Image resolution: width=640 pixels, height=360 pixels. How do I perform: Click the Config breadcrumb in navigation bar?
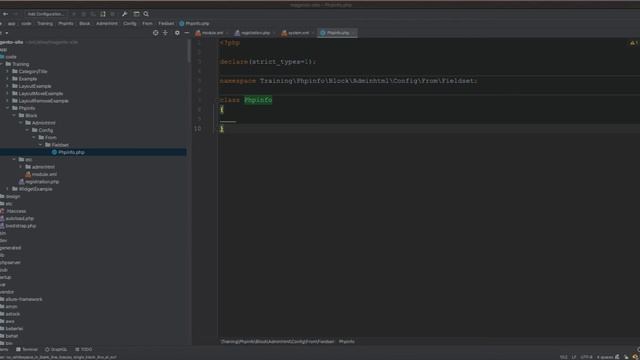click(130, 24)
